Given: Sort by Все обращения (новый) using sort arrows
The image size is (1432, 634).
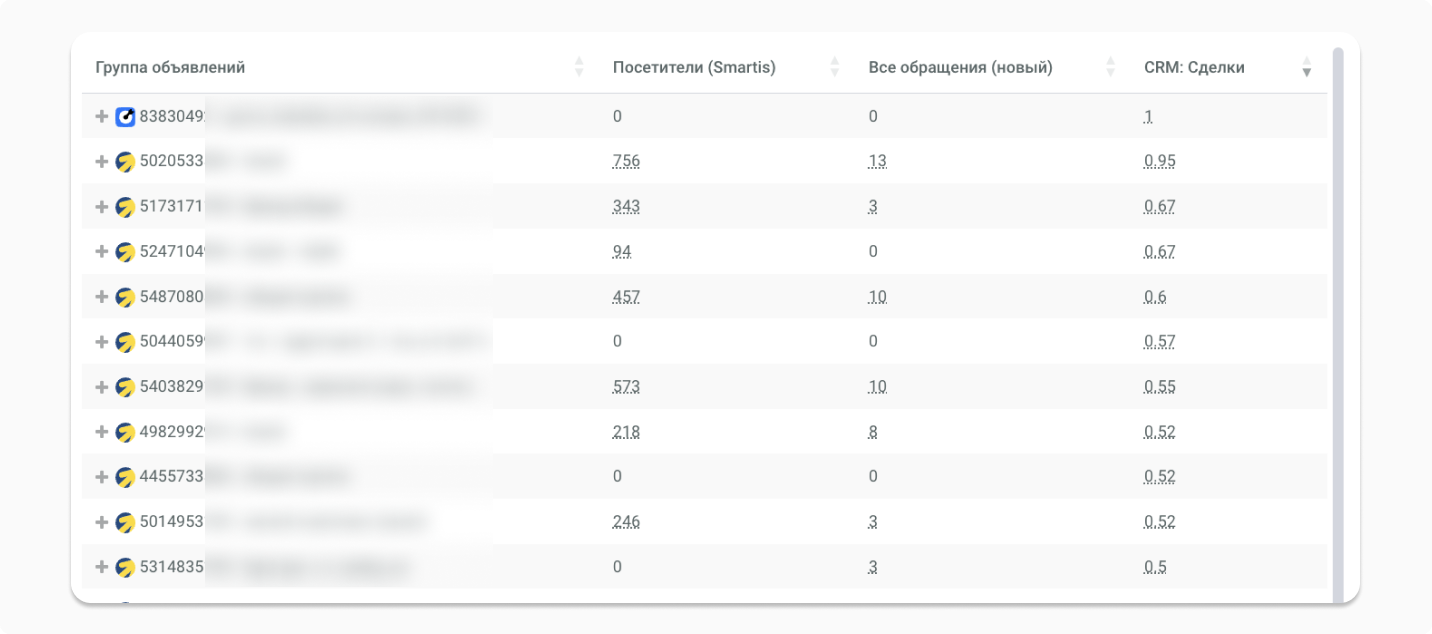Looking at the screenshot, I should point(1110,68).
